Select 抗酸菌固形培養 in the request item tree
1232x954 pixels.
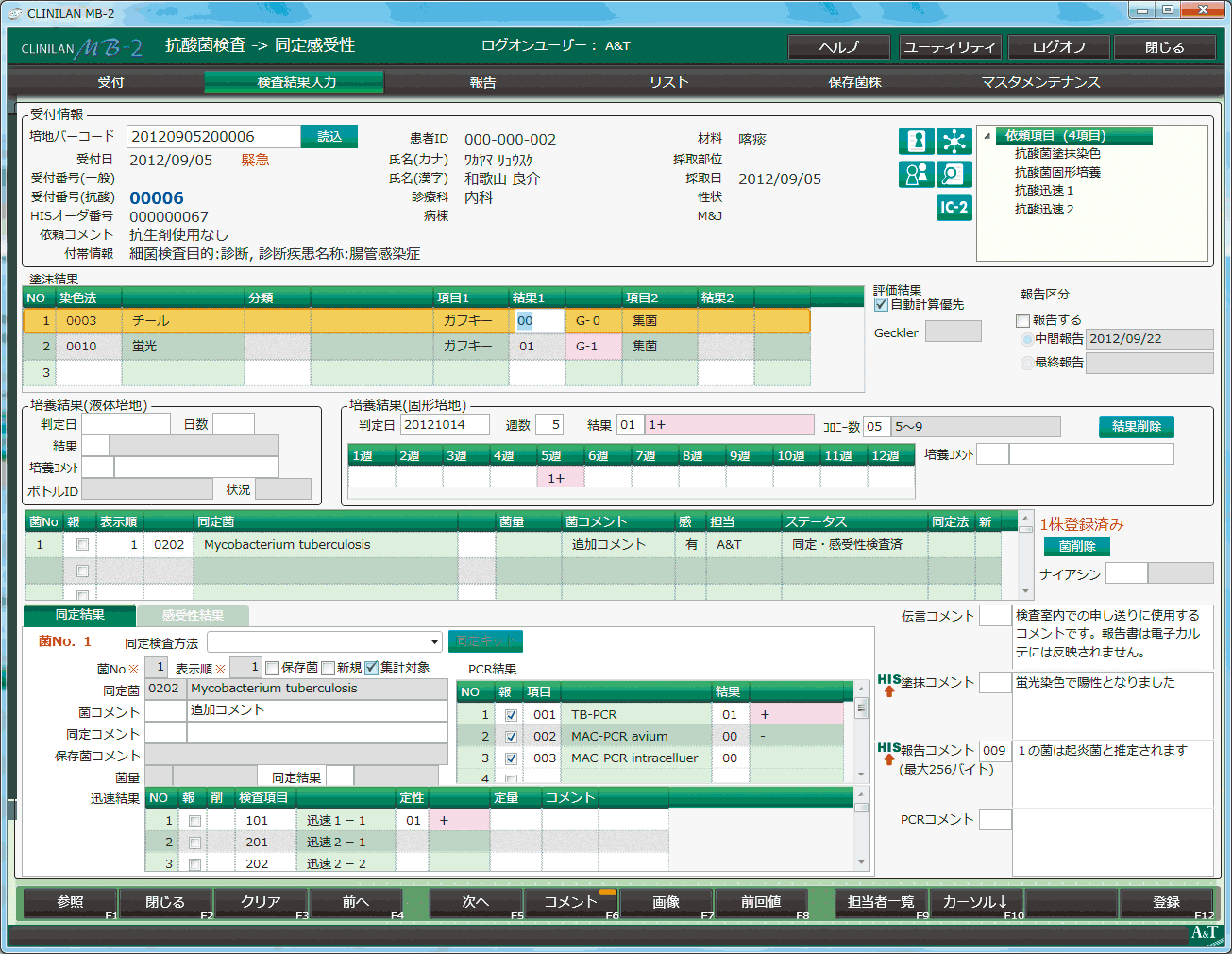coord(1057,172)
